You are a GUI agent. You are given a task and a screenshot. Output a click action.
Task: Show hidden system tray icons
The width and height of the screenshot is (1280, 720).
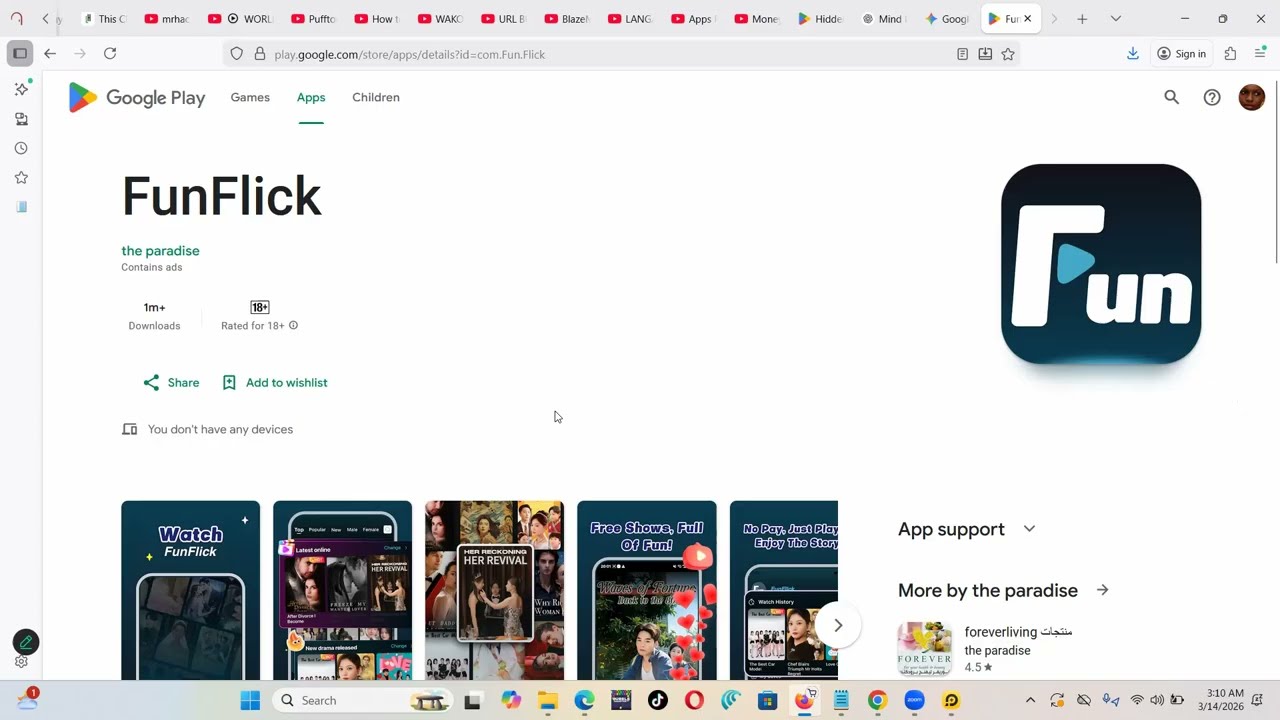tap(1030, 700)
